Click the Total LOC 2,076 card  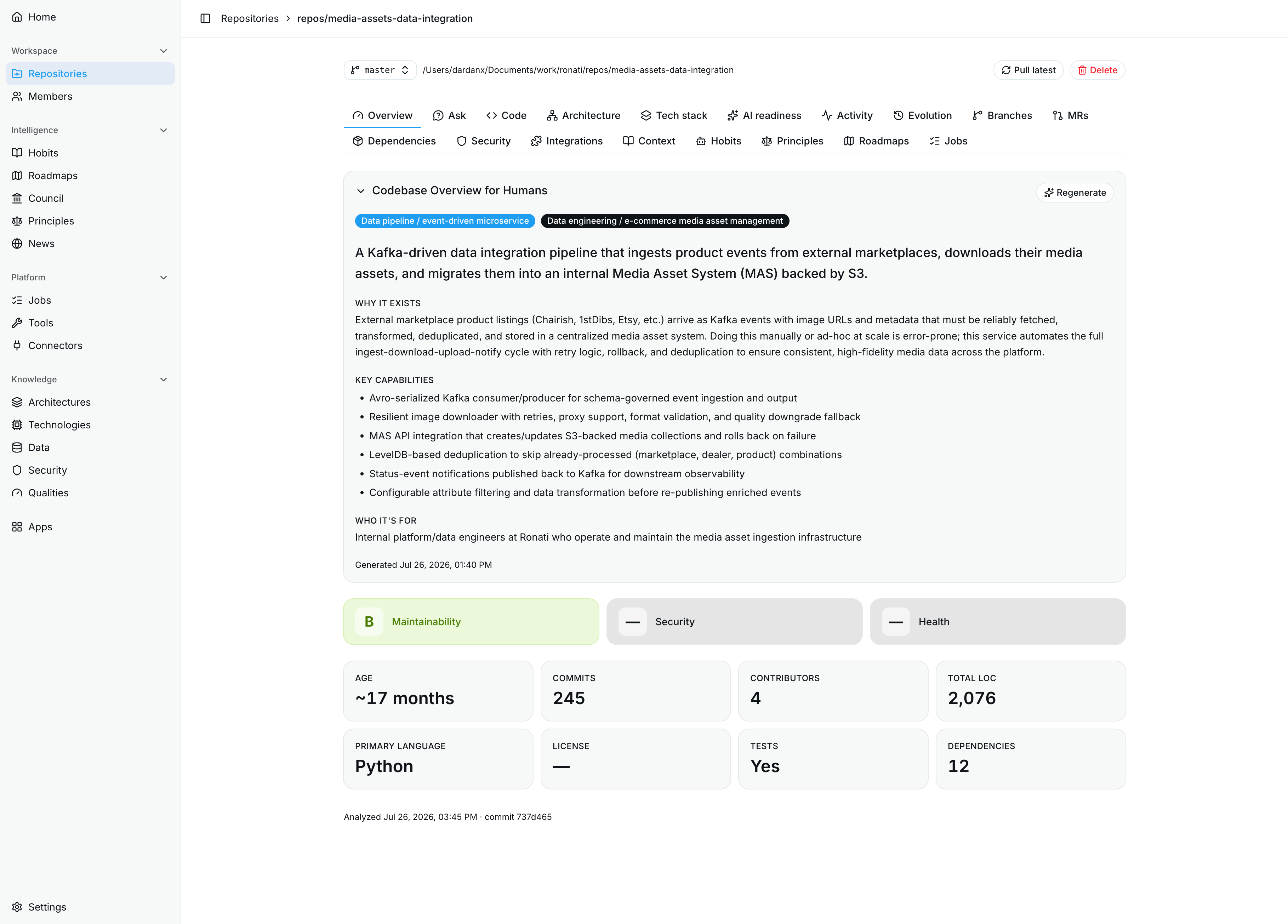[x=1031, y=691]
